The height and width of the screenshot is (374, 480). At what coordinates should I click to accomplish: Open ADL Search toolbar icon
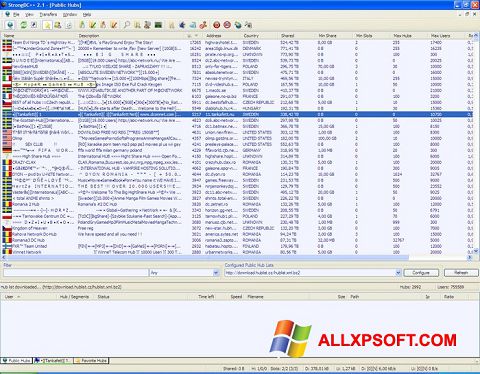coord(137,25)
